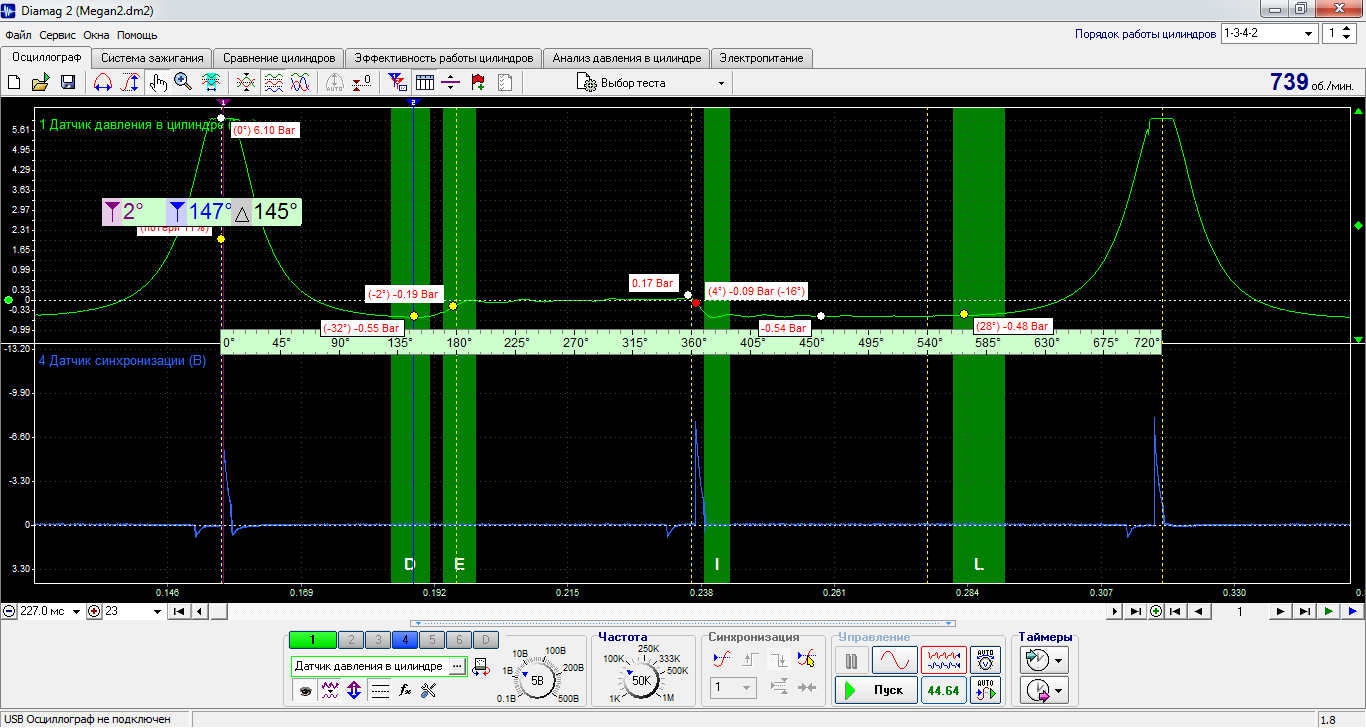The height and width of the screenshot is (728, 1366).
Task: Toggle channel 5 button
Action: coord(431,640)
